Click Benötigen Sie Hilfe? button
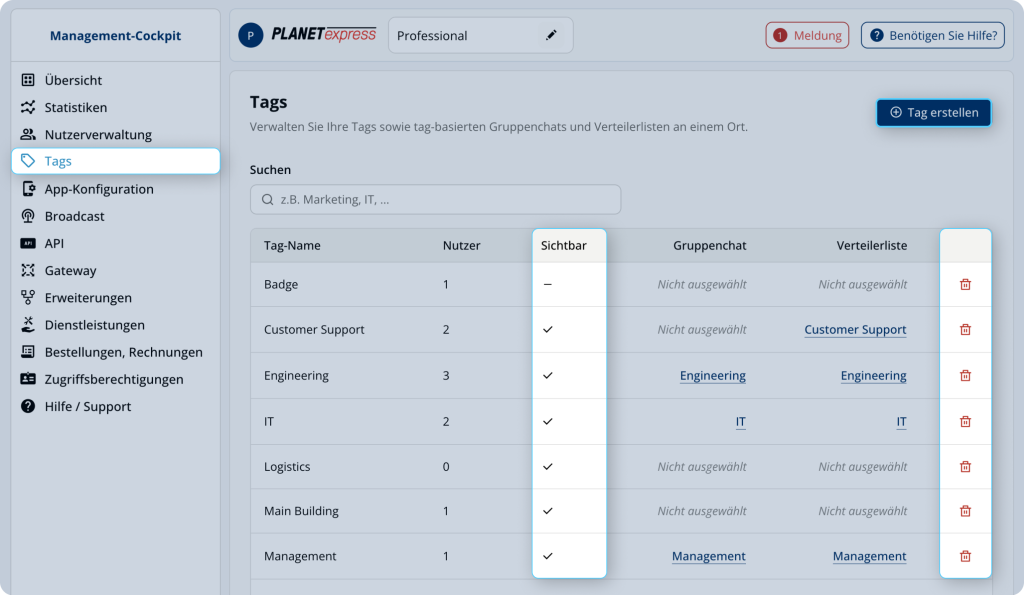Screen dimensions: 1024x595 pyautogui.click(x=933, y=35)
